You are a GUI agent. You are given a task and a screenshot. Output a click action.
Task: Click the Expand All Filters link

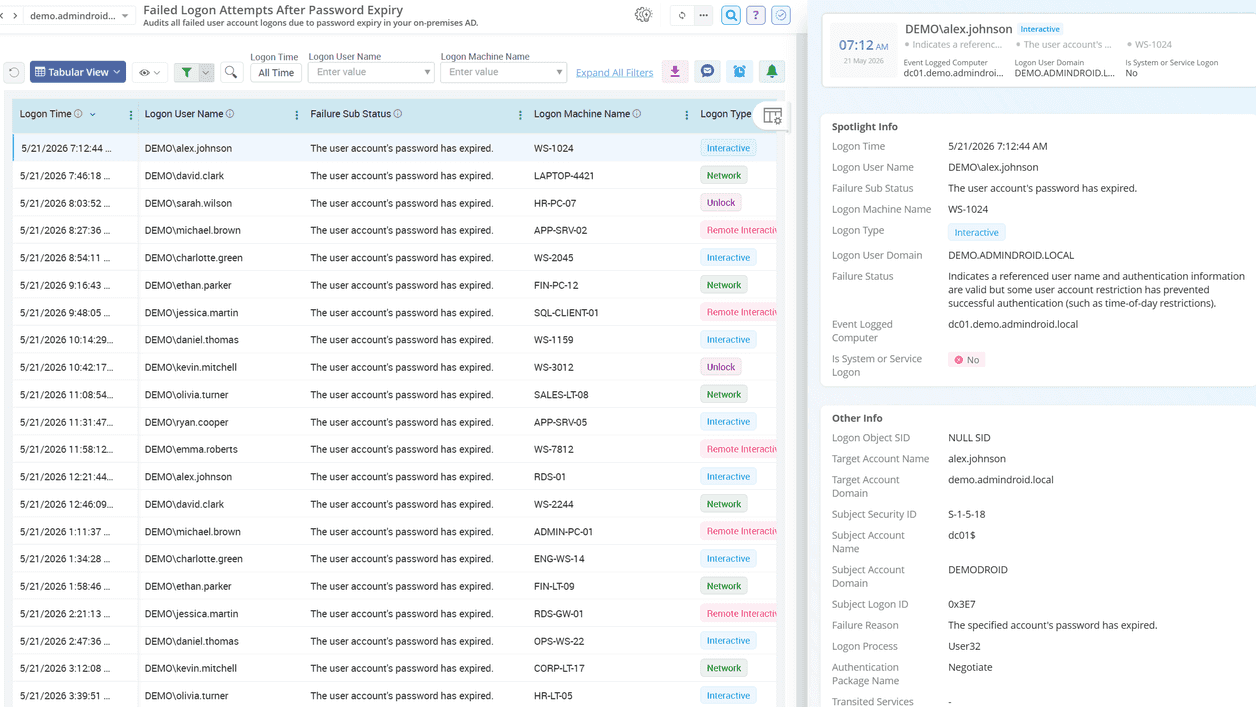[614, 73]
